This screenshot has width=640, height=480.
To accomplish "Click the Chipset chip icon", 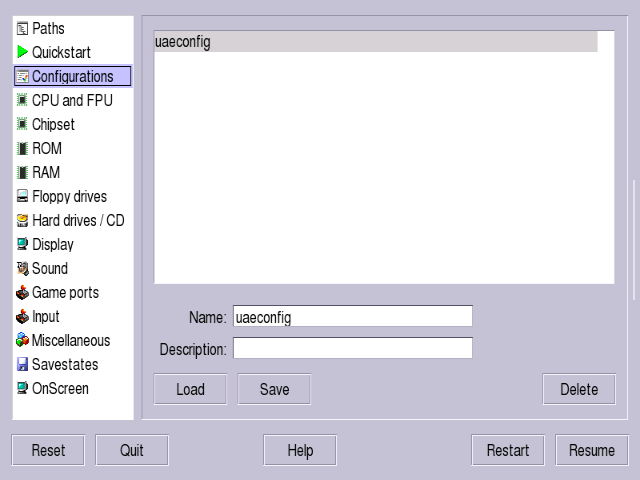I will (22, 124).
